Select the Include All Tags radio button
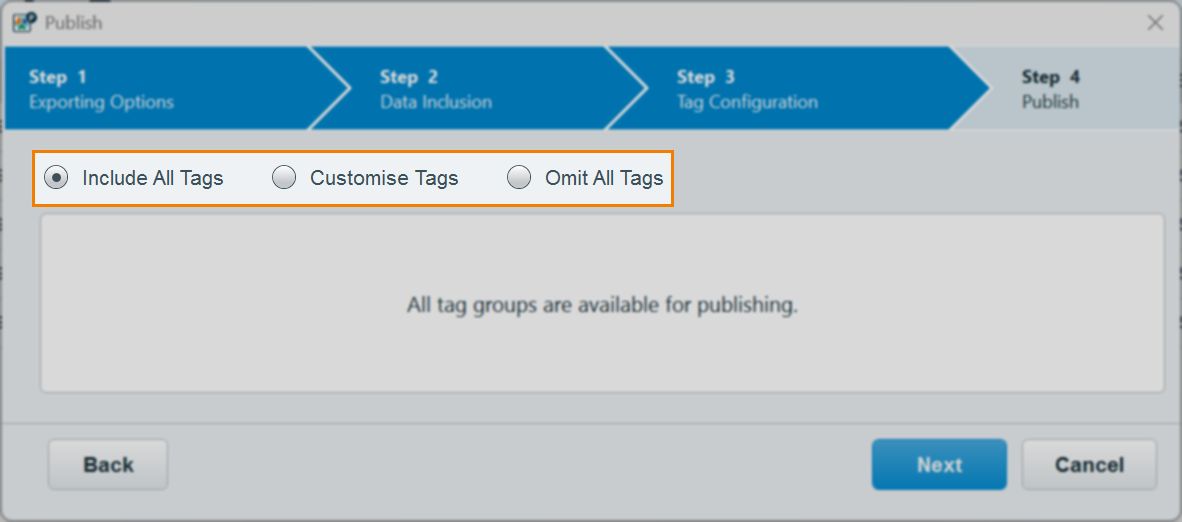This screenshot has height=522, width=1182. pos(56,178)
